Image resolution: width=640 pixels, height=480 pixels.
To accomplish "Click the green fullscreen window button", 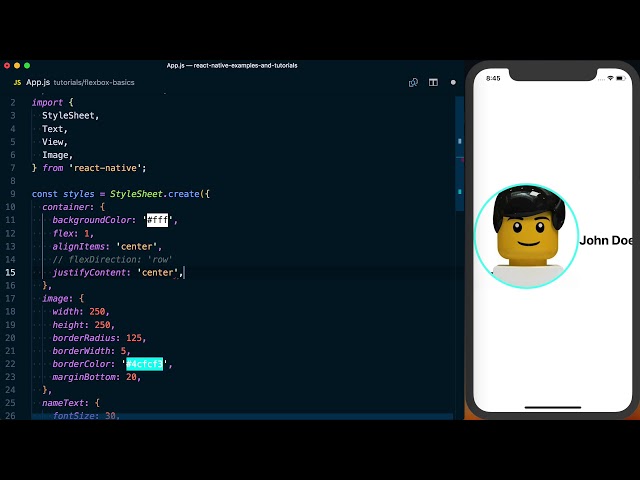I will 27,65.
